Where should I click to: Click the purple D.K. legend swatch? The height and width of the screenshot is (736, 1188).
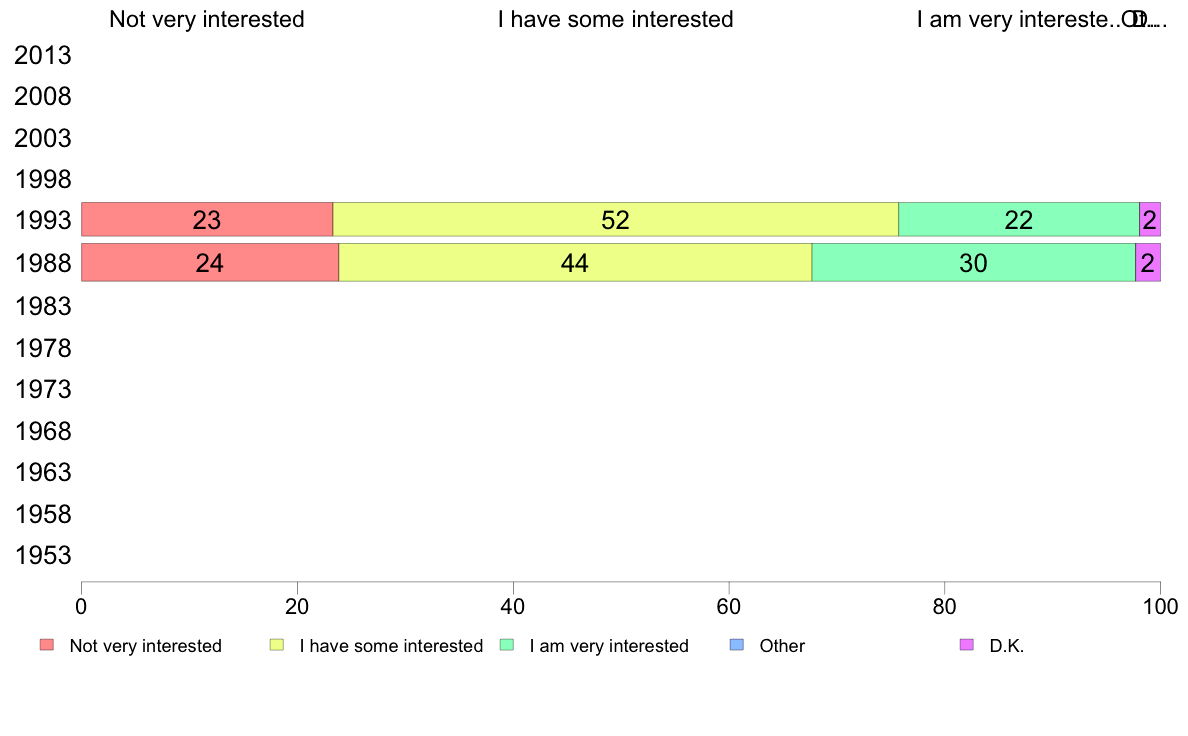coord(967,645)
